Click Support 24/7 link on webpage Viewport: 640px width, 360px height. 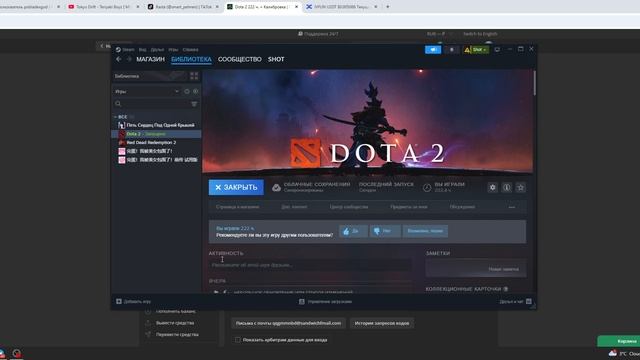(x=318, y=34)
